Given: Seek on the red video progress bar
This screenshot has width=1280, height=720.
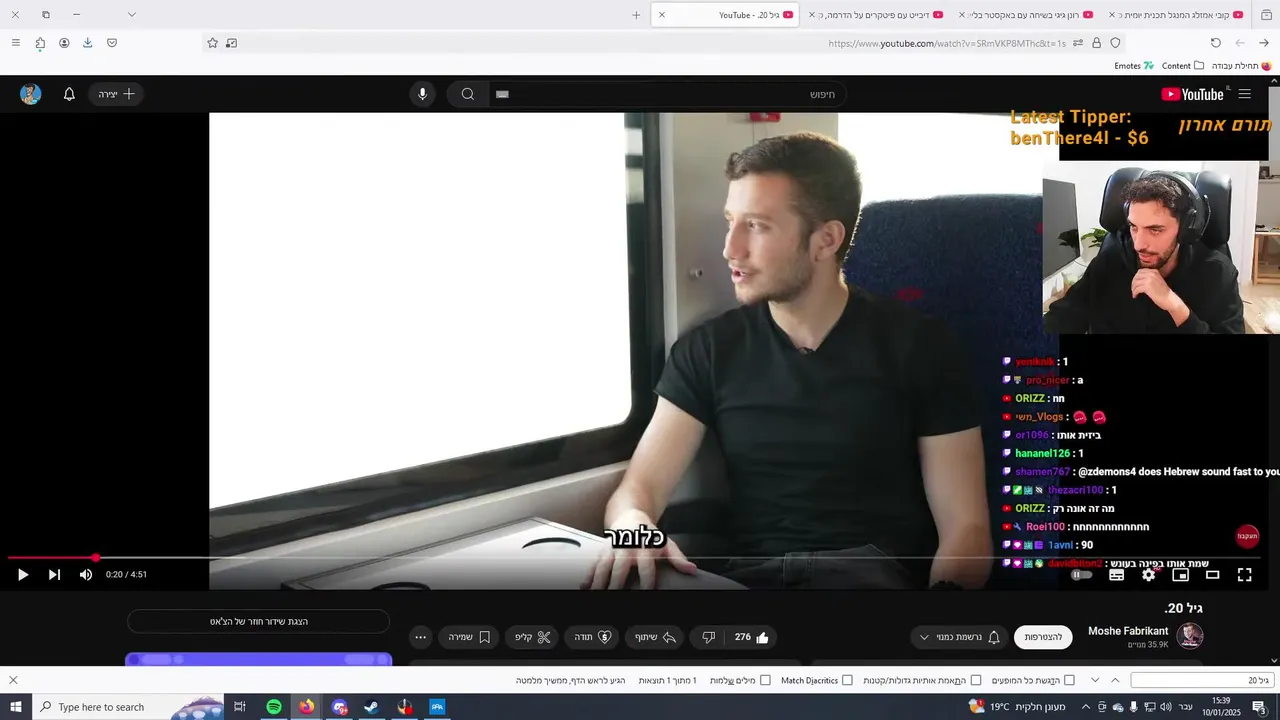Looking at the screenshot, I should pos(634,558).
